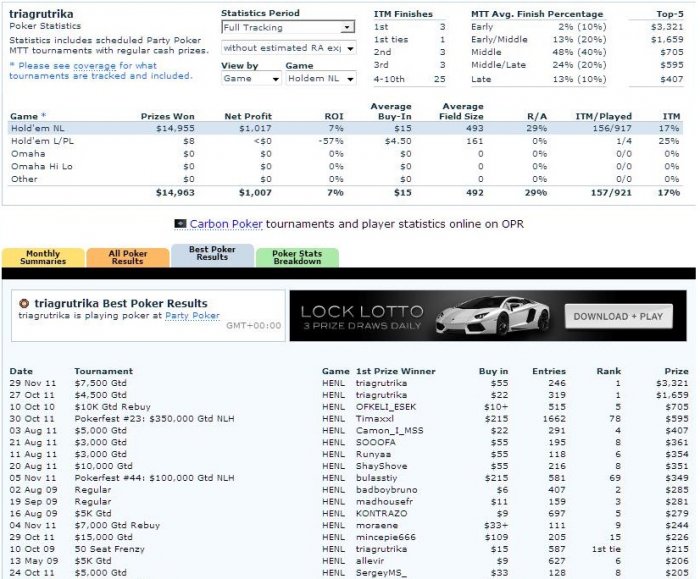This screenshot has height=579, width=700.
Task: Click the Pokerfest #23 tournament entry
Action: (154, 419)
